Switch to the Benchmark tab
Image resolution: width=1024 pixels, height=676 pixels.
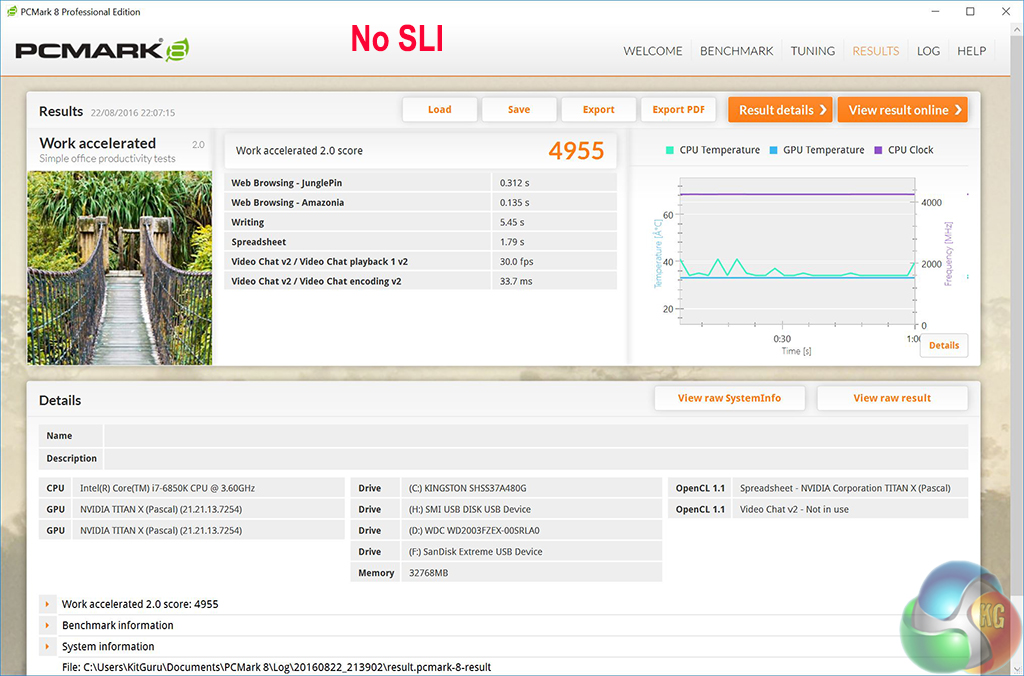tap(736, 51)
